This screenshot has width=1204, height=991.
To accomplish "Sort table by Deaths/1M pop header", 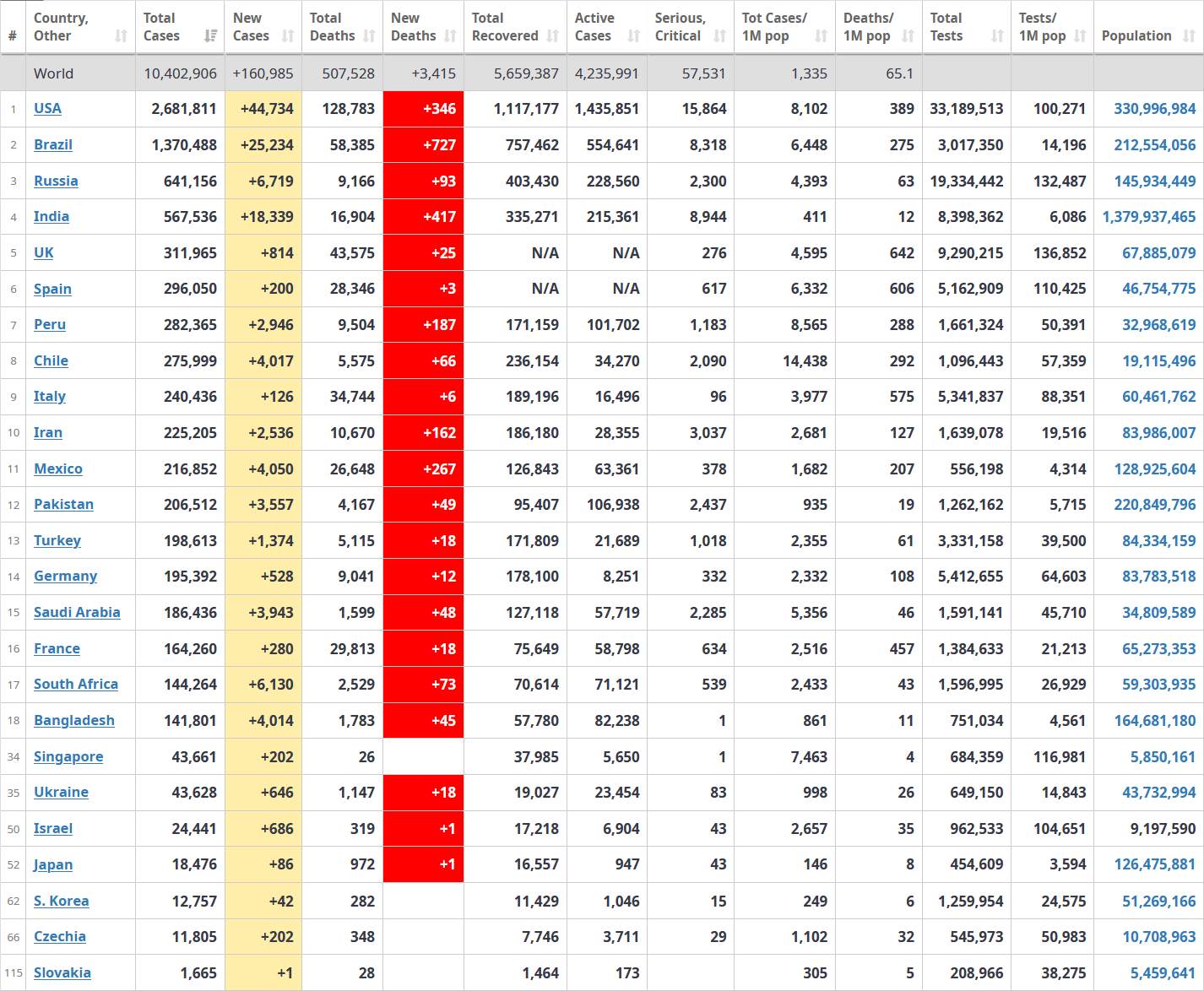I will coord(869,27).
